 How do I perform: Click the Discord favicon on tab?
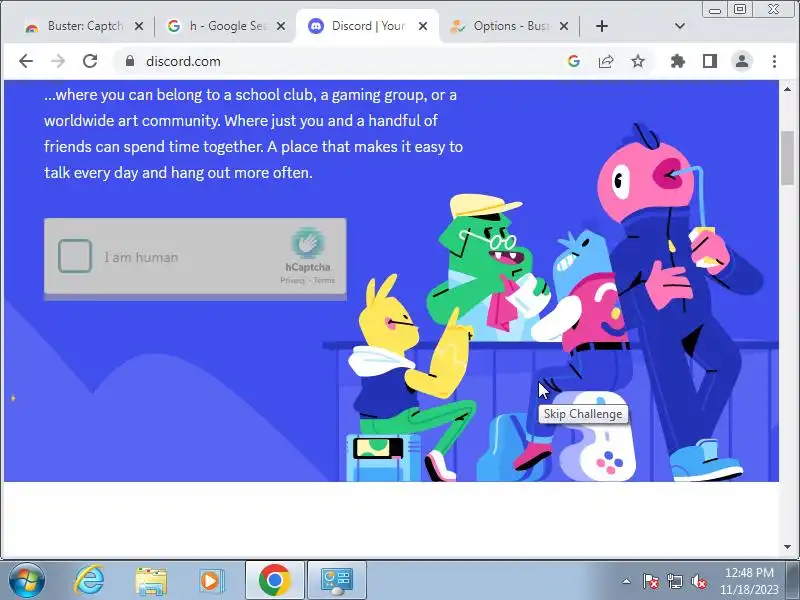pos(316,26)
